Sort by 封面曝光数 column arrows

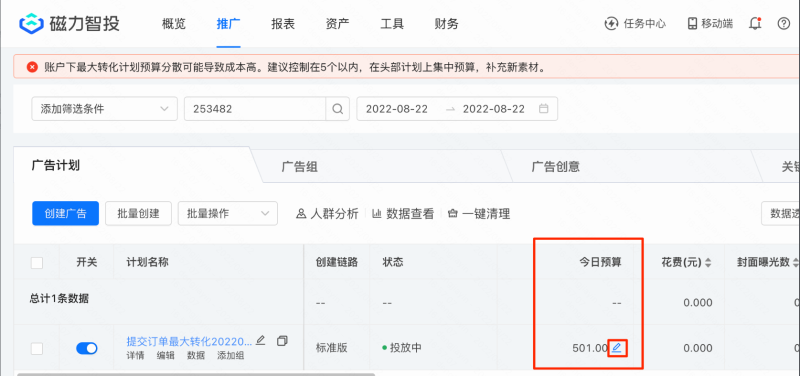795,263
